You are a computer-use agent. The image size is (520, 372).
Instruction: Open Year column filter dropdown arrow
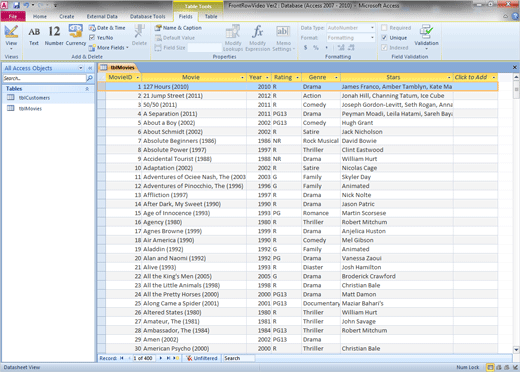(267, 77)
